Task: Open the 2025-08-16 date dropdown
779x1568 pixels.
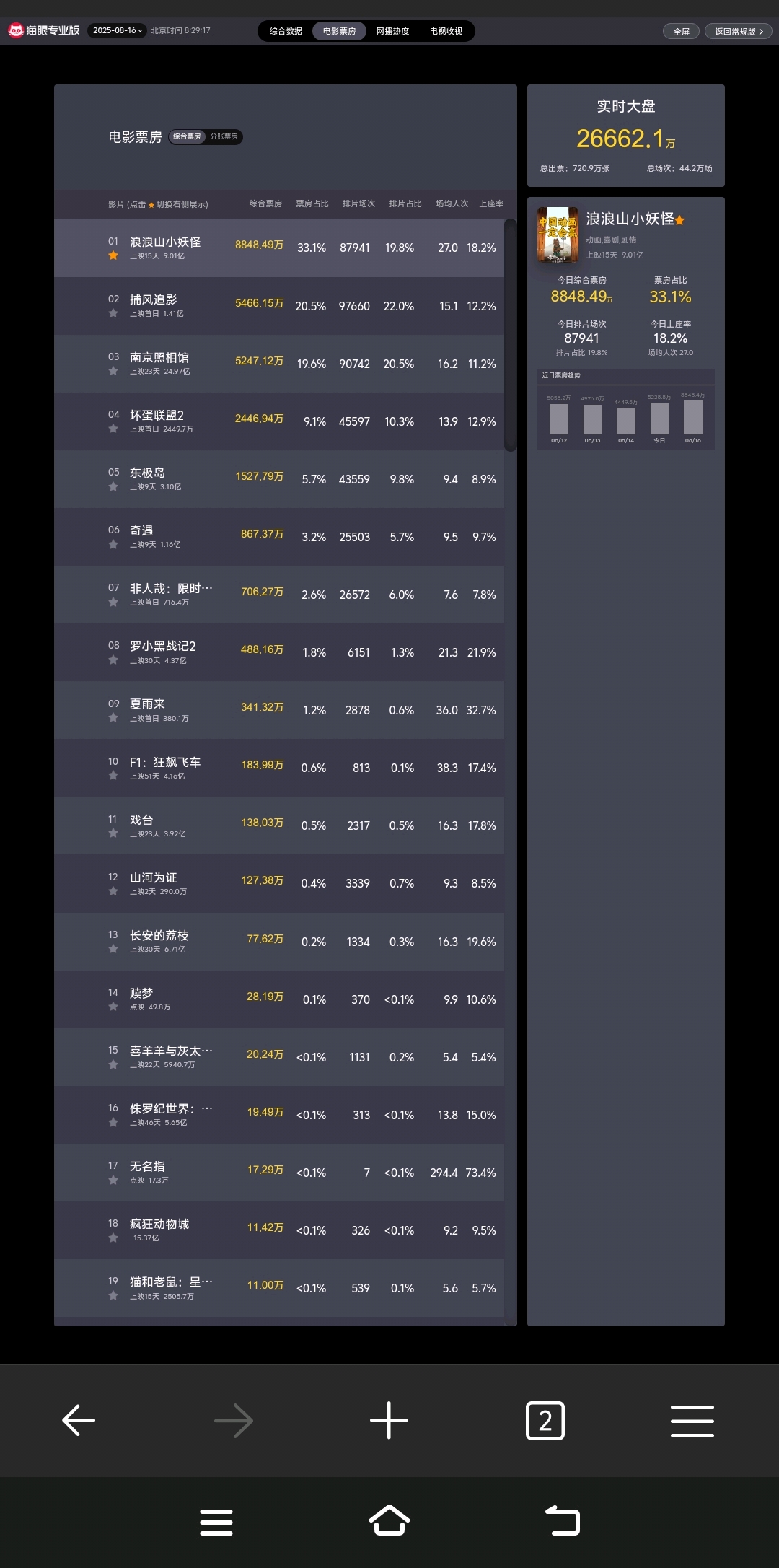Action: [x=117, y=30]
